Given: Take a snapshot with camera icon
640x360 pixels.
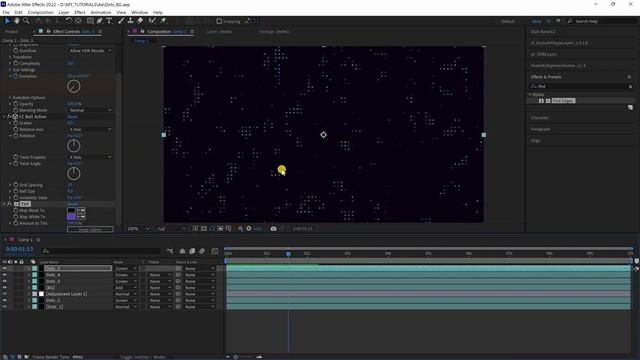Looking at the screenshot, I should click(273, 229).
